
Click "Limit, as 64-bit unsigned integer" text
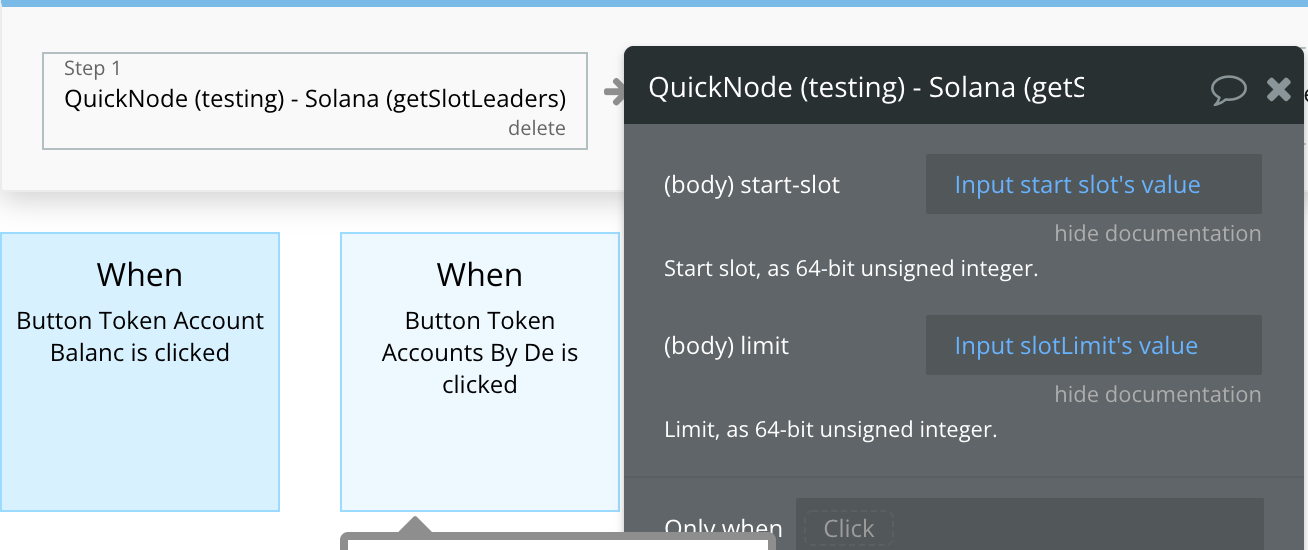coord(831,430)
